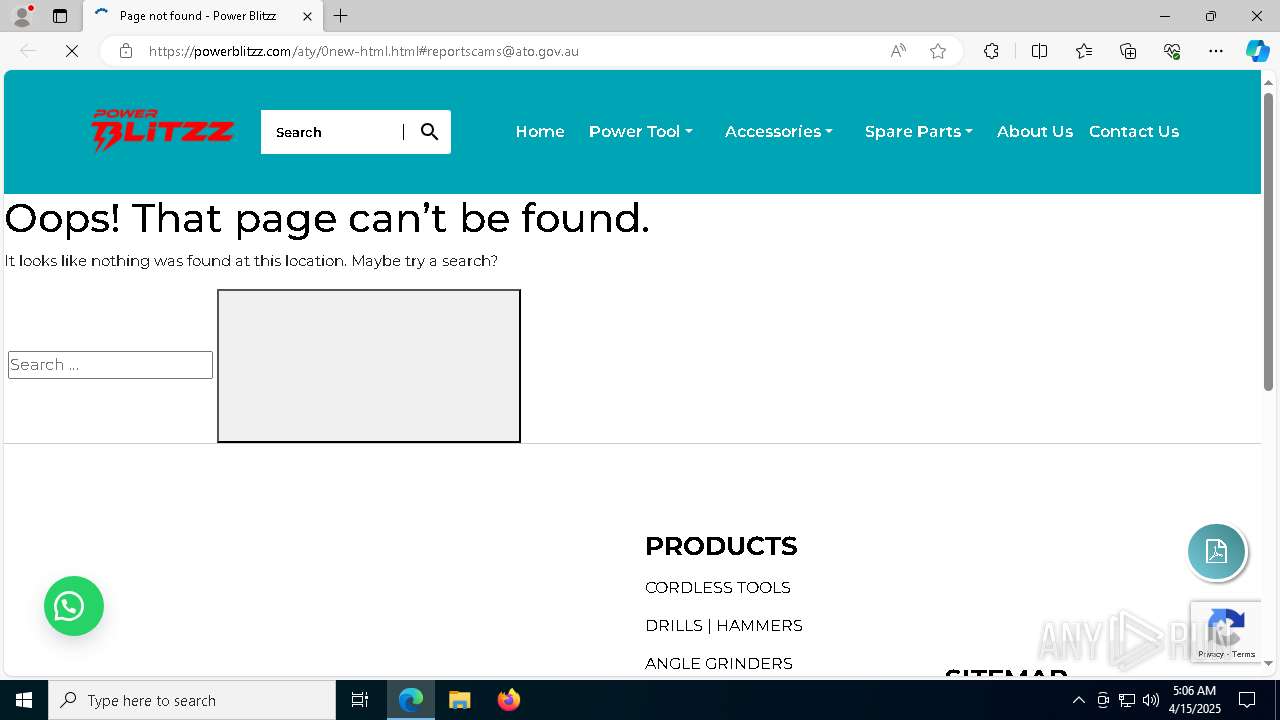Focus the 'Search …' field on 404 page
Screen dimensions: 1280x720
click(110, 365)
